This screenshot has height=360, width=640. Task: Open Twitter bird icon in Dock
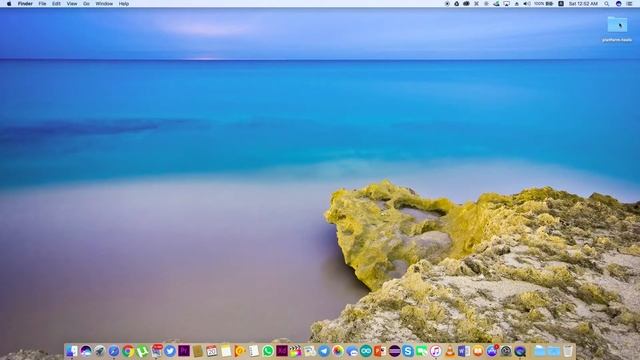coord(170,351)
